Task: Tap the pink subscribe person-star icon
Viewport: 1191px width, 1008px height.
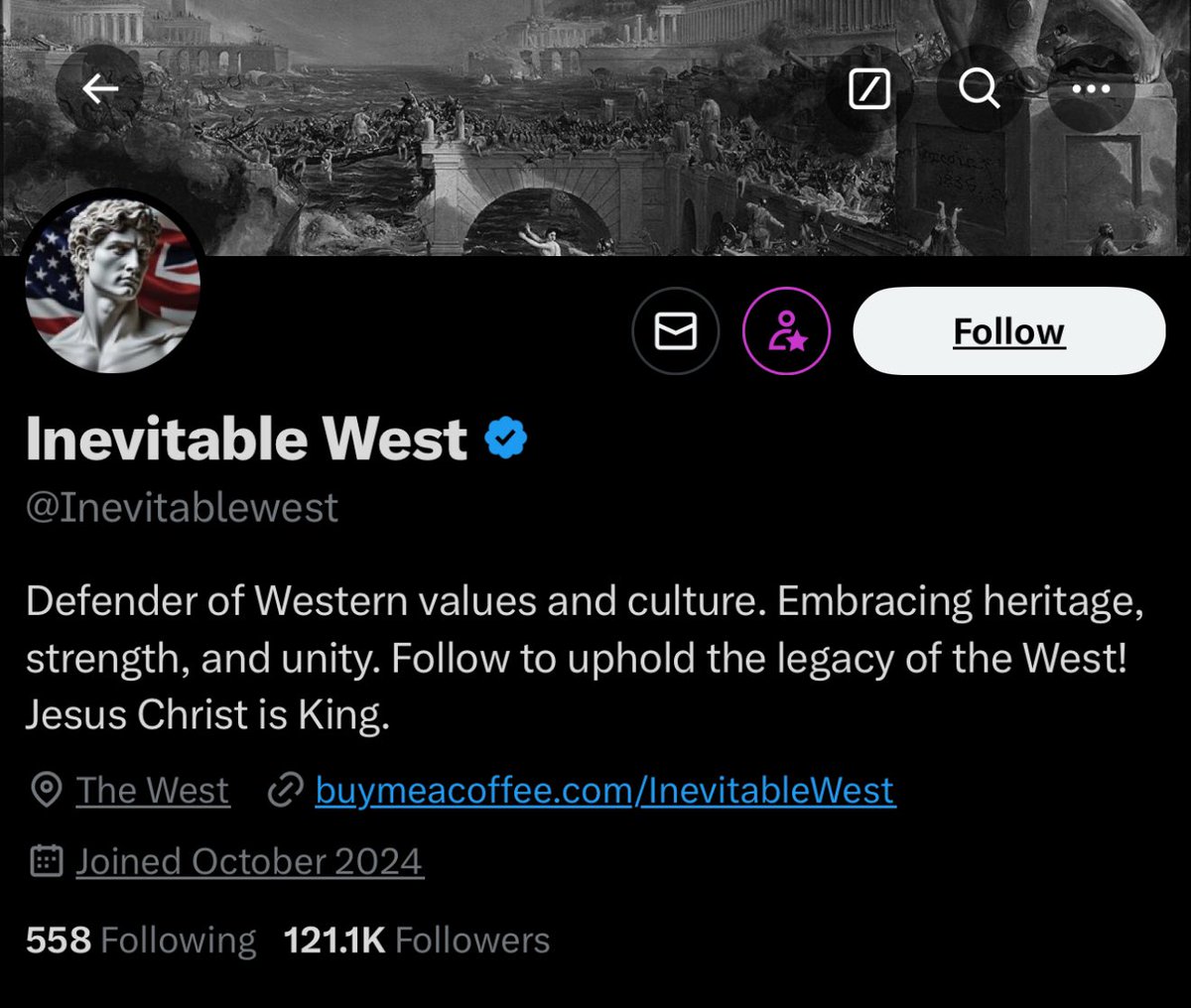Action: (x=786, y=331)
